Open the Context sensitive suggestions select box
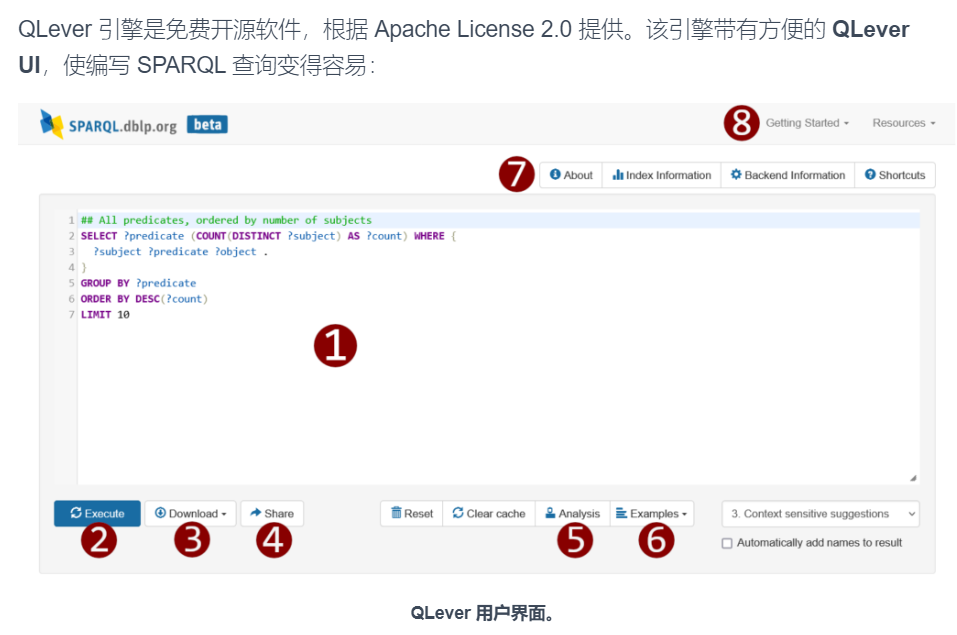 point(820,514)
